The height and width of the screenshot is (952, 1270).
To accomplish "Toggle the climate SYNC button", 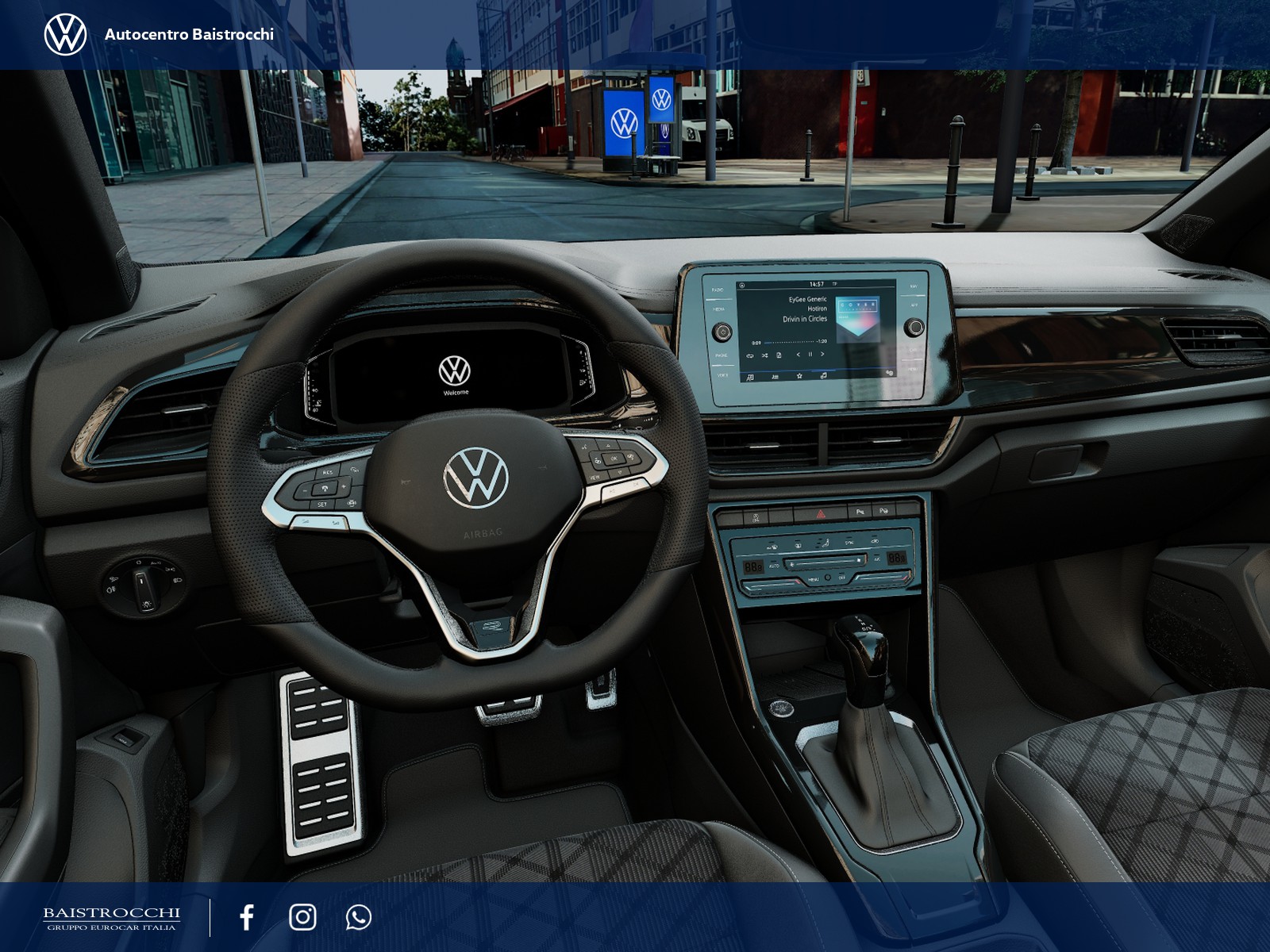I will tap(849, 543).
